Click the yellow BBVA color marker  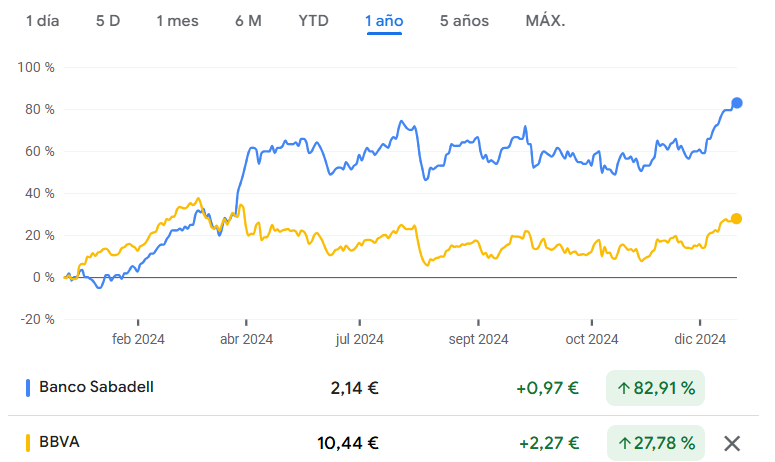click(x=27, y=443)
